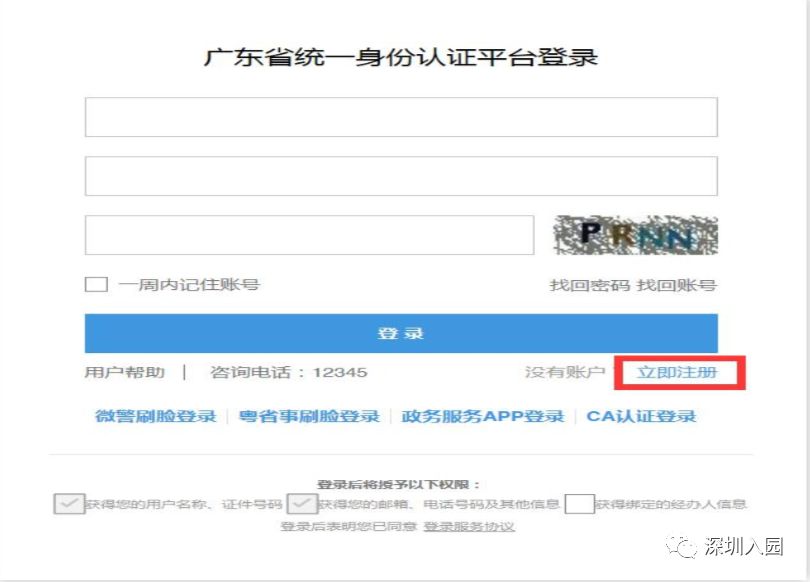Click the 登录 button
The image size is (810, 582).
[402, 334]
